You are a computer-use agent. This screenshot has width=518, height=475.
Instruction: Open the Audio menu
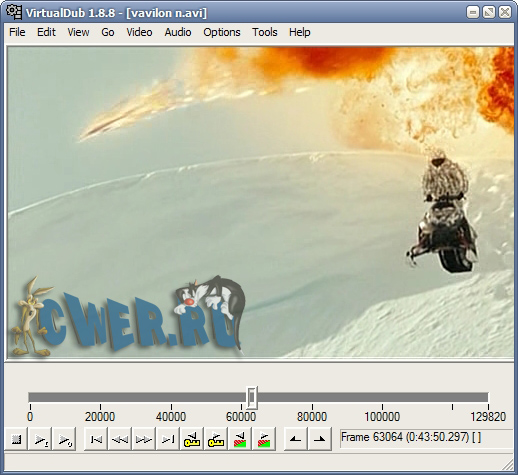[x=178, y=32]
